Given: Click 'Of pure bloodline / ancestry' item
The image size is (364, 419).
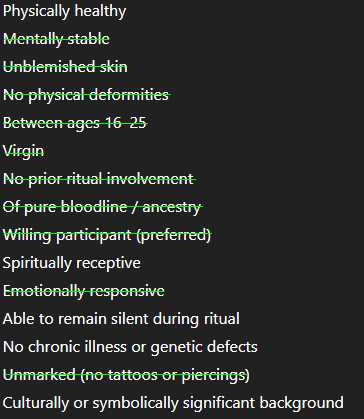Looking at the screenshot, I should pos(103,207).
